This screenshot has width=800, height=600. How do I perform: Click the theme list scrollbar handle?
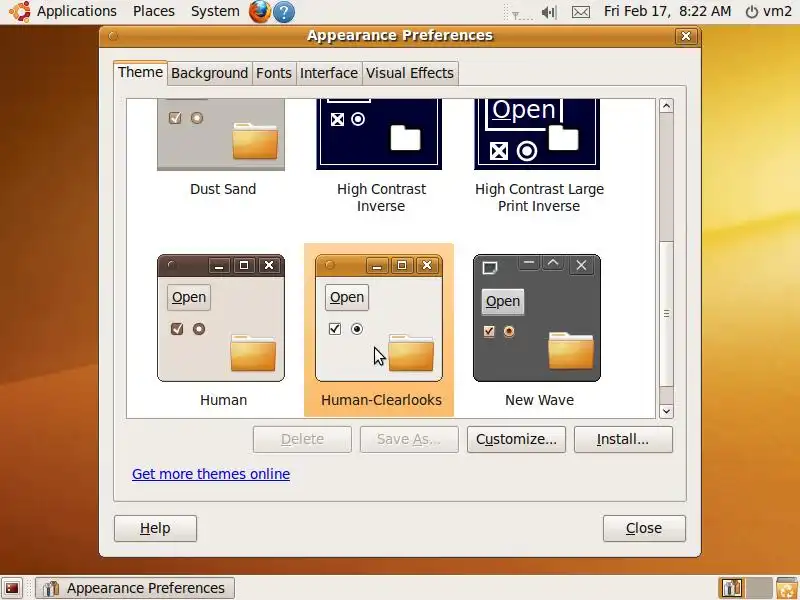pyautogui.click(x=666, y=314)
